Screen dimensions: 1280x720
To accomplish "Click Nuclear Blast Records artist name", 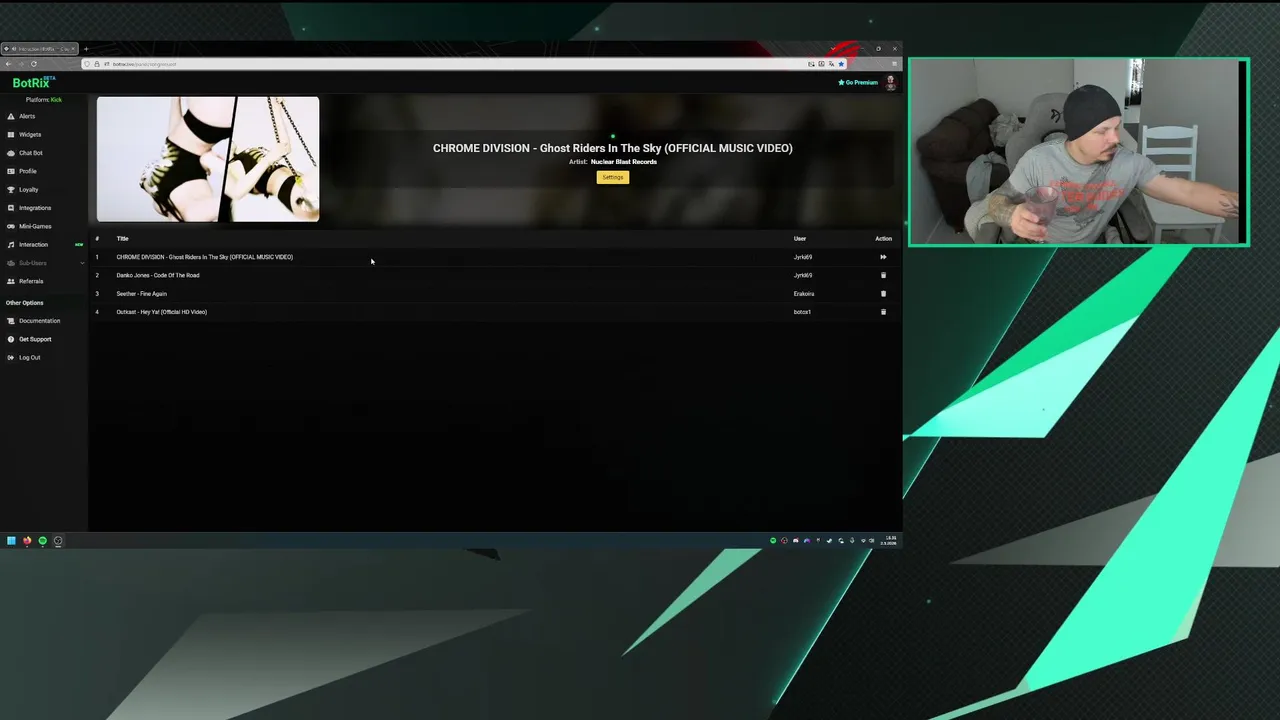I will [623, 162].
